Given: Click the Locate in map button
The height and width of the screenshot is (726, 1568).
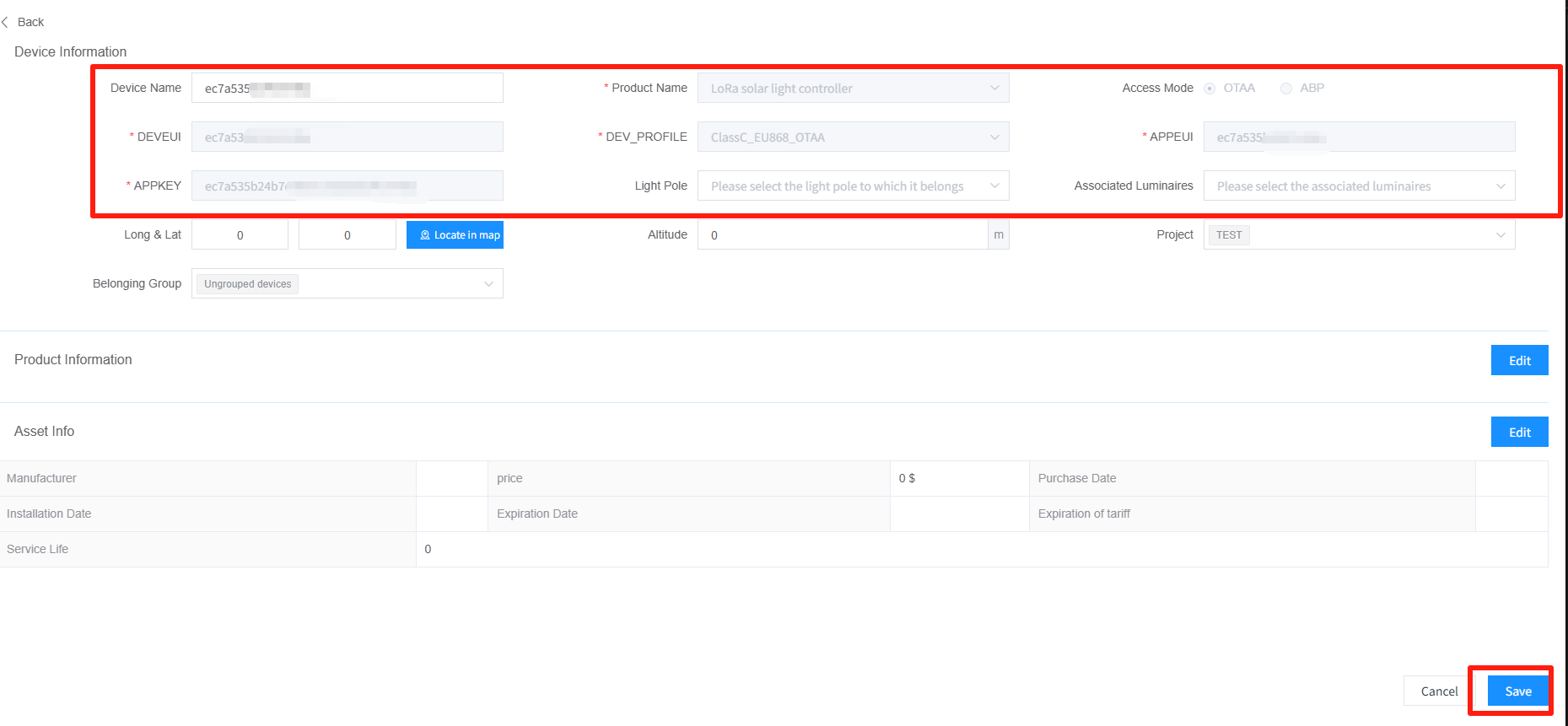Looking at the screenshot, I should pos(455,235).
